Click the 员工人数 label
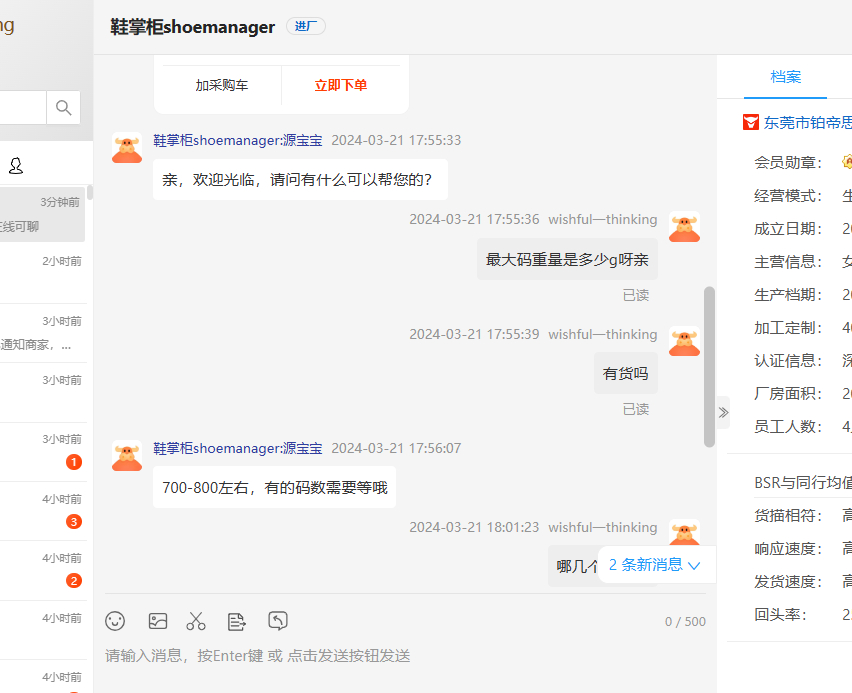Screen dimensions: 852x693 point(788,427)
